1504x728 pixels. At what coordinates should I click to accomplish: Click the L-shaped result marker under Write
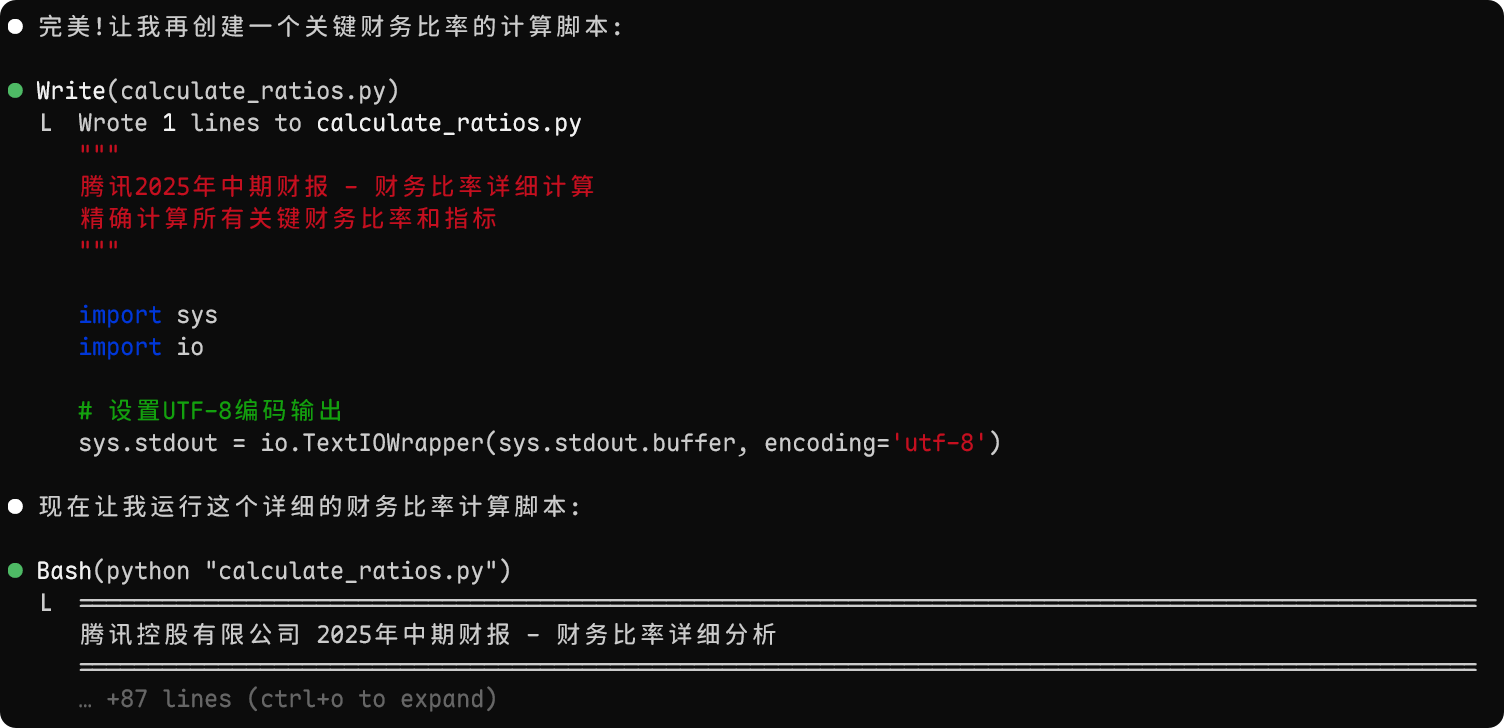click(46, 123)
